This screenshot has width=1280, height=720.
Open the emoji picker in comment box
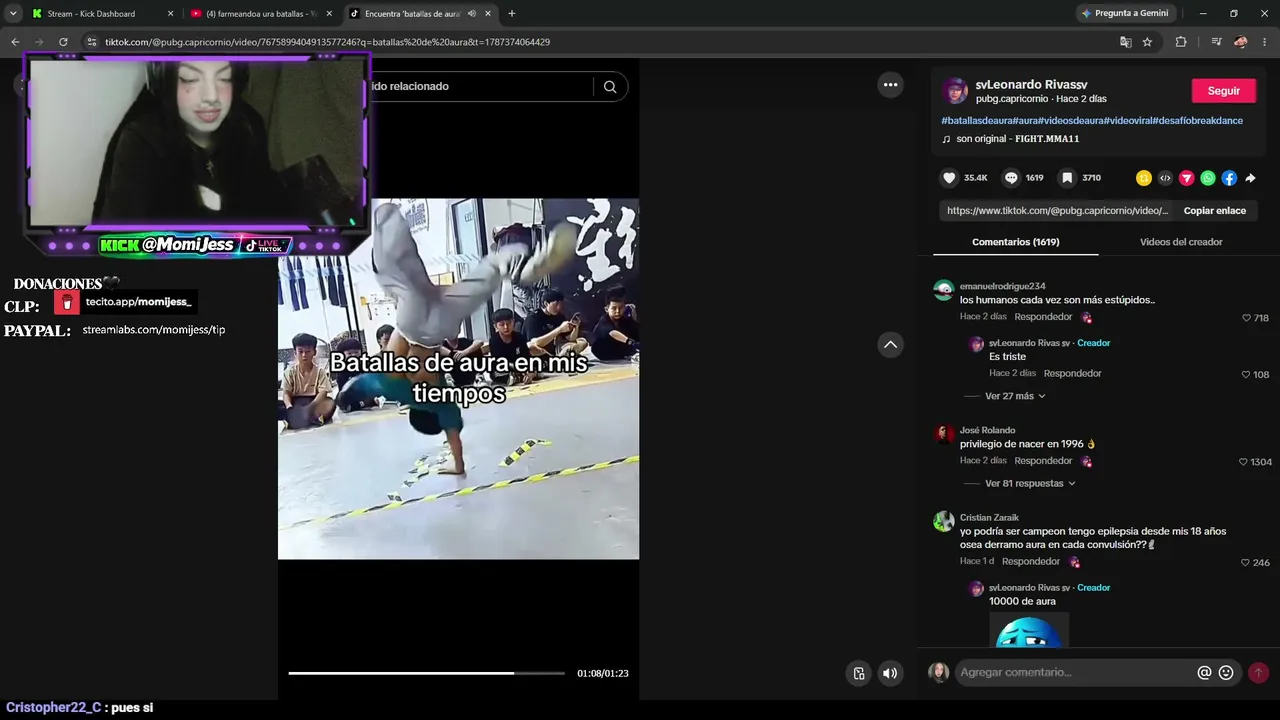click(x=1226, y=673)
